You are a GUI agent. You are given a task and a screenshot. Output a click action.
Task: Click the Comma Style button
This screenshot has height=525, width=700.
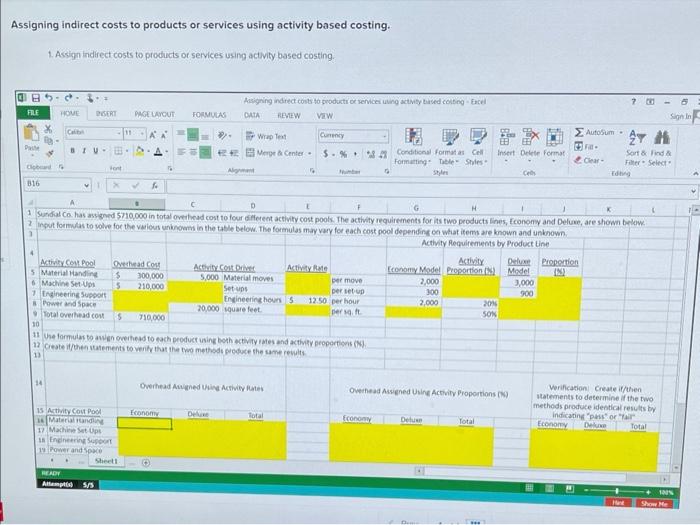[355, 154]
